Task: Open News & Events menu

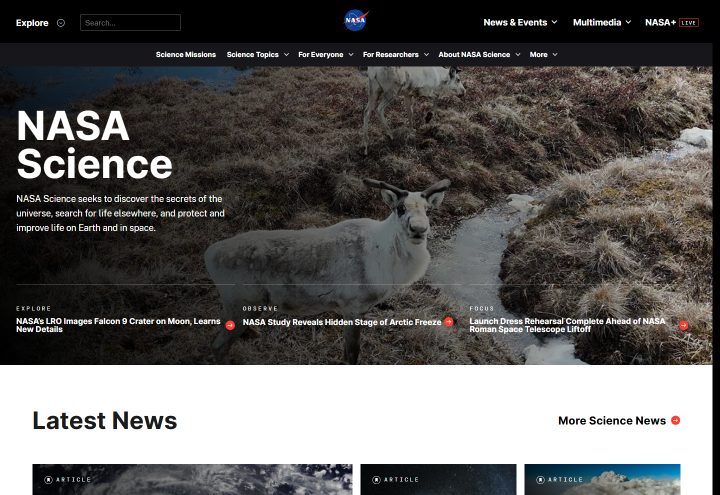Action: point(515,22)
